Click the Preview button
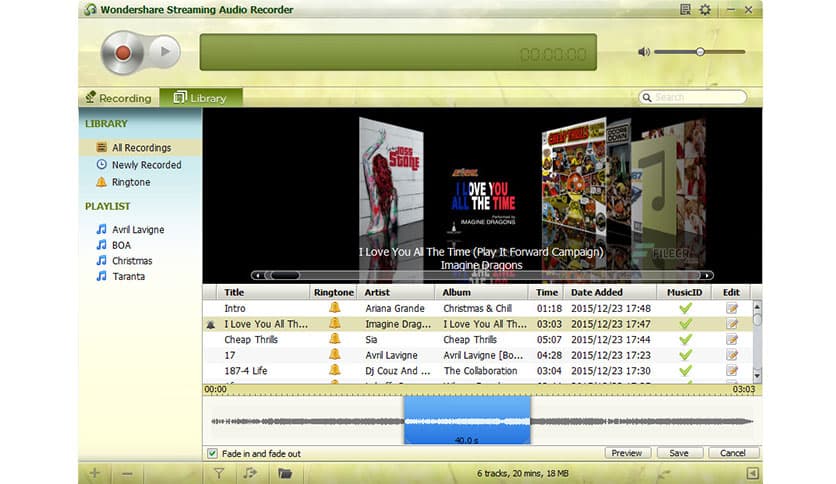 click(627, 453)
